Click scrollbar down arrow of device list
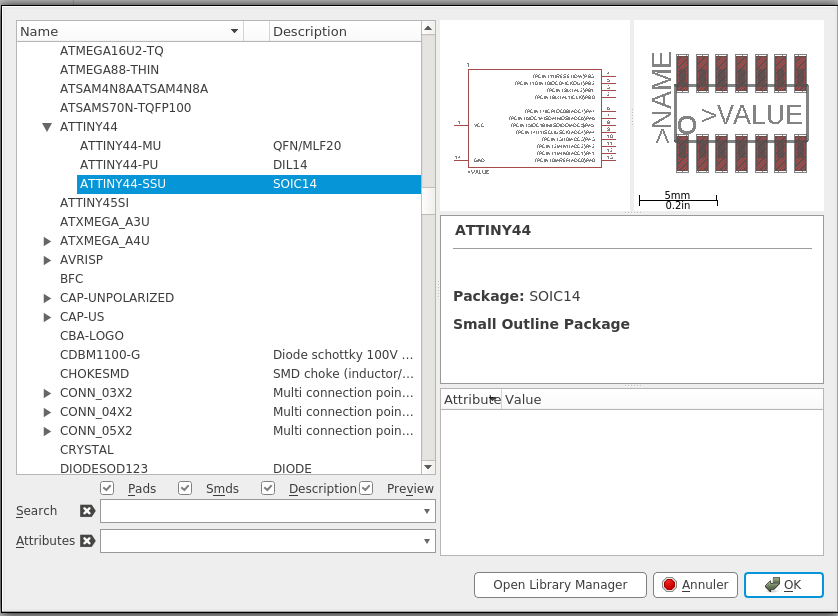The width and height of the screenshot is (838, 616). point(428,467)
